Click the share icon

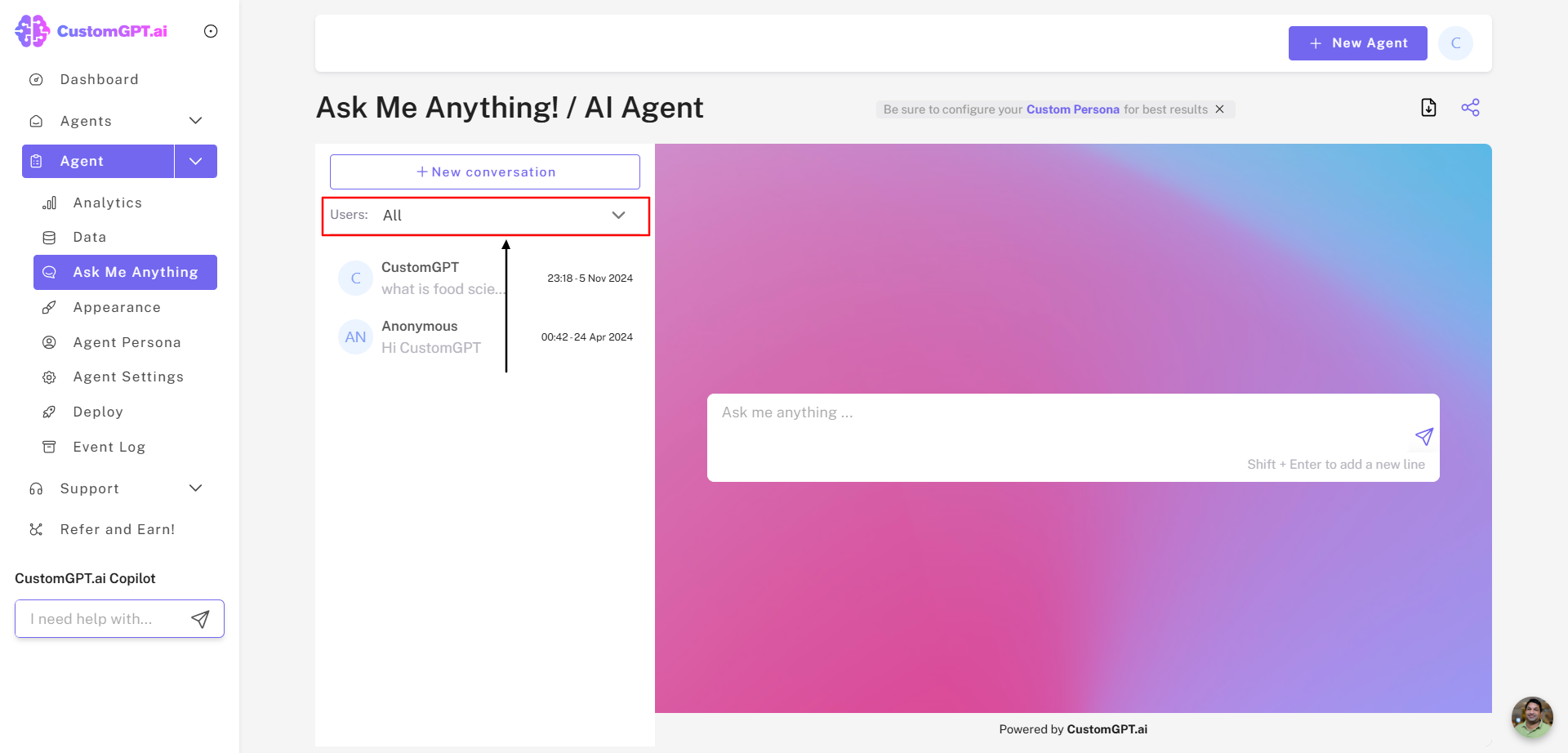point(1470,108)
